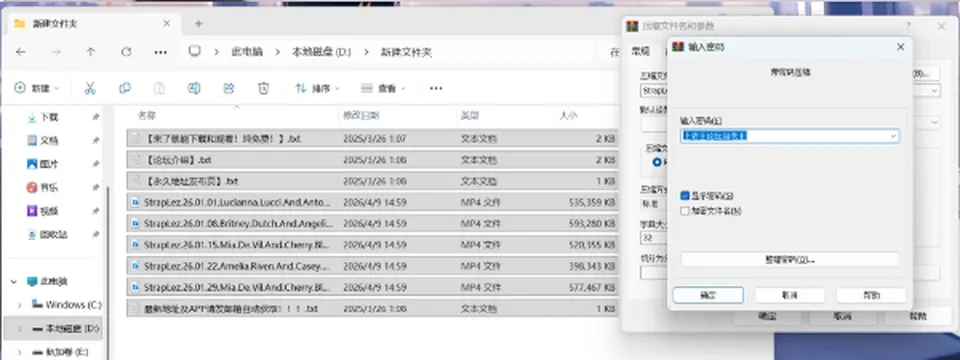
Task: Select the 新建文件夹 Explorer tab
Action: click(x=92, y=24)
